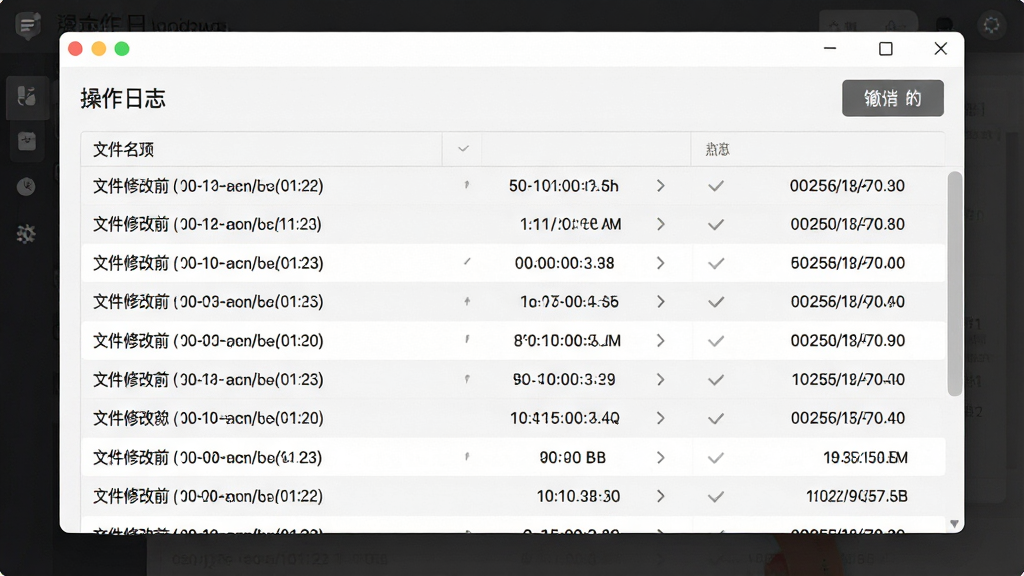The height and width of the screenshot is (576, 1024).
Task: Toggle checkmark in 50256/18/-70.00 row
Action: point(716,263)
